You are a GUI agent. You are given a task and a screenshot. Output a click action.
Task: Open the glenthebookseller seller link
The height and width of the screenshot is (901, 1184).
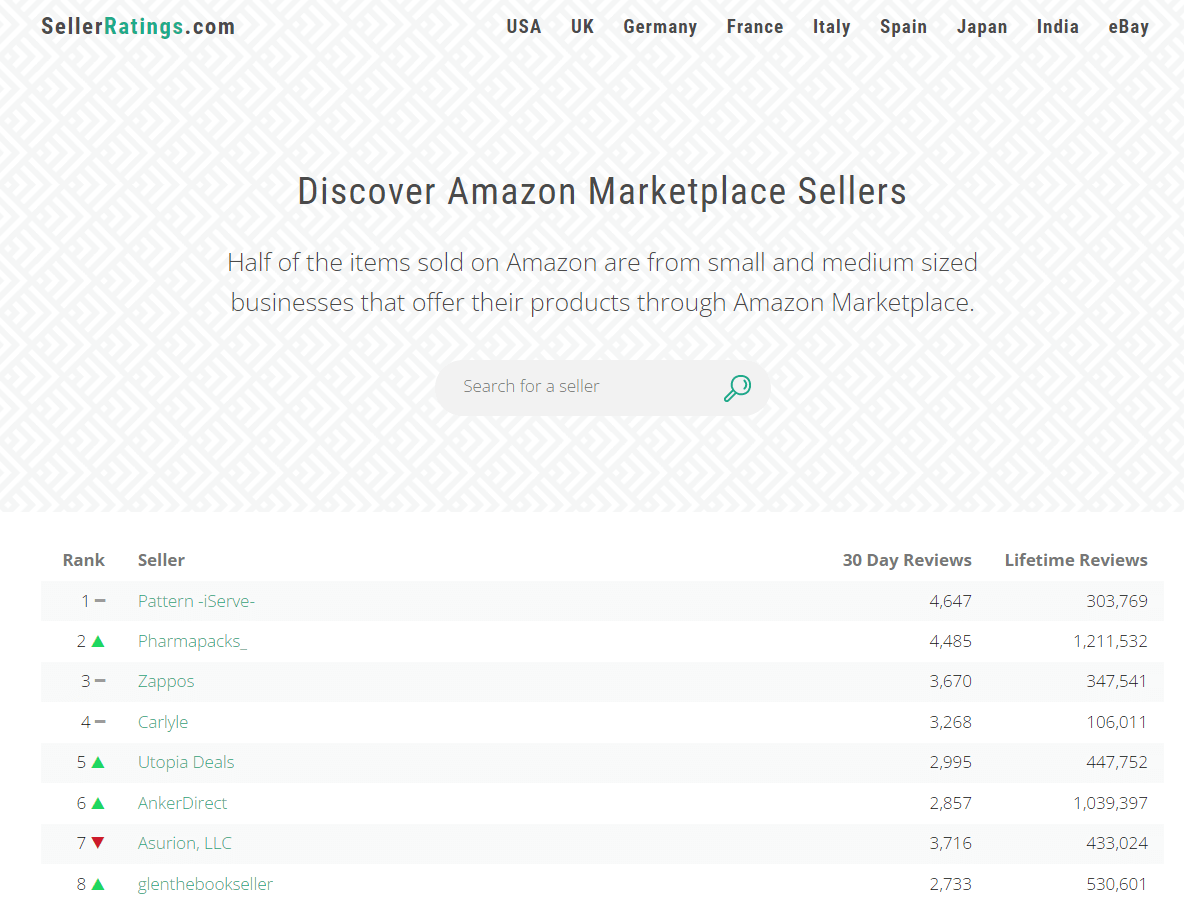pyautogui.click(x=205, y=884)
